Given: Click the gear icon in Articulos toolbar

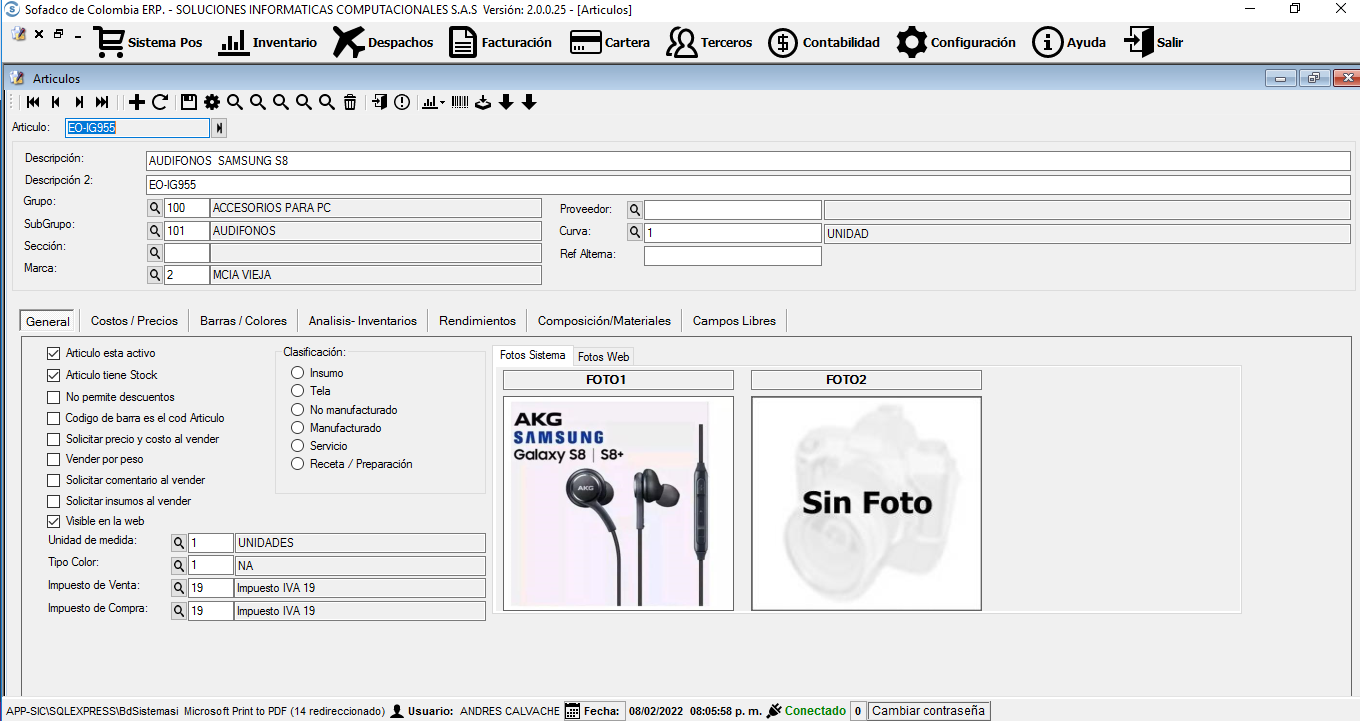Looking at the screenshot, I should pyautogui.click(x=212, y=102).
